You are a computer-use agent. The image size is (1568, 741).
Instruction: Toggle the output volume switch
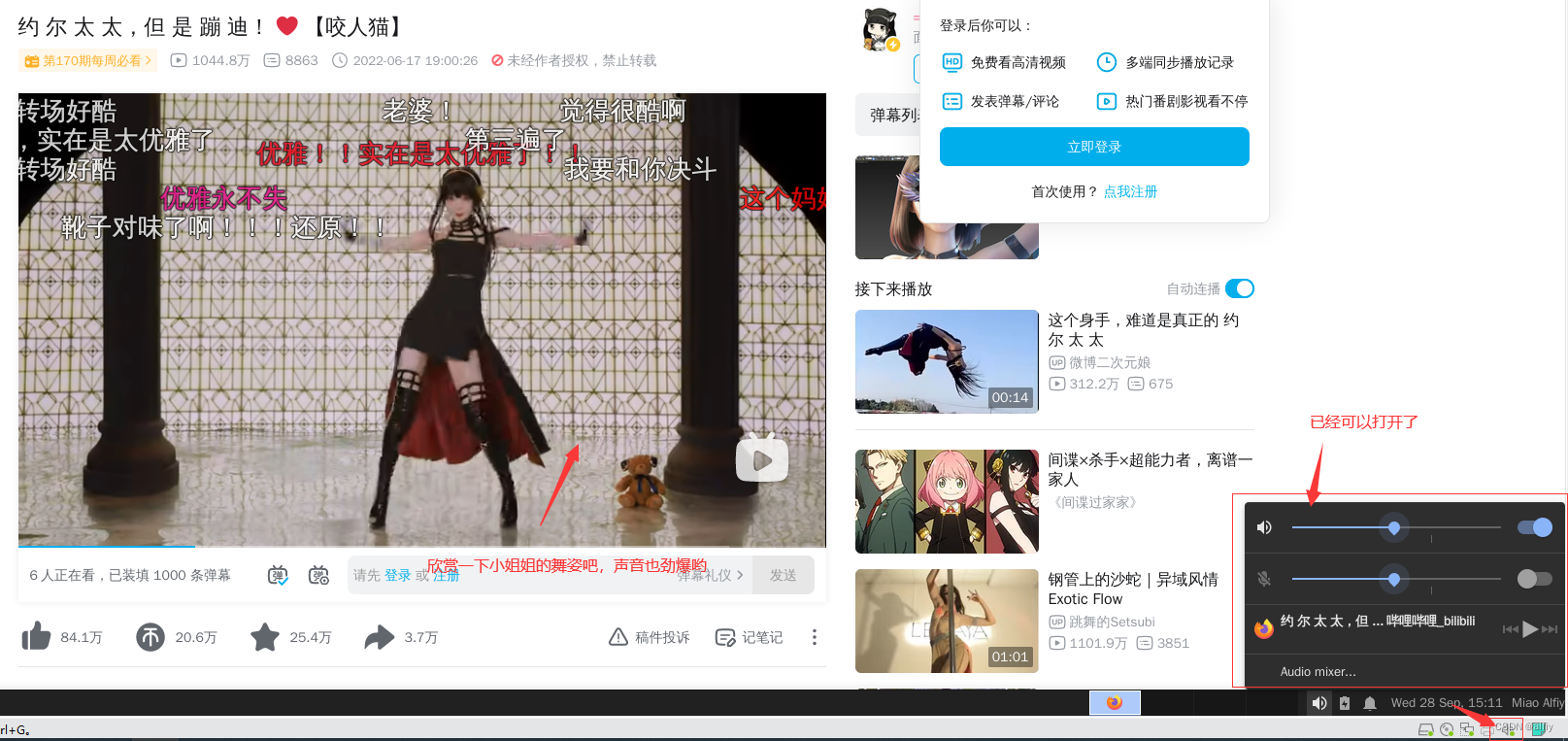1535,527
